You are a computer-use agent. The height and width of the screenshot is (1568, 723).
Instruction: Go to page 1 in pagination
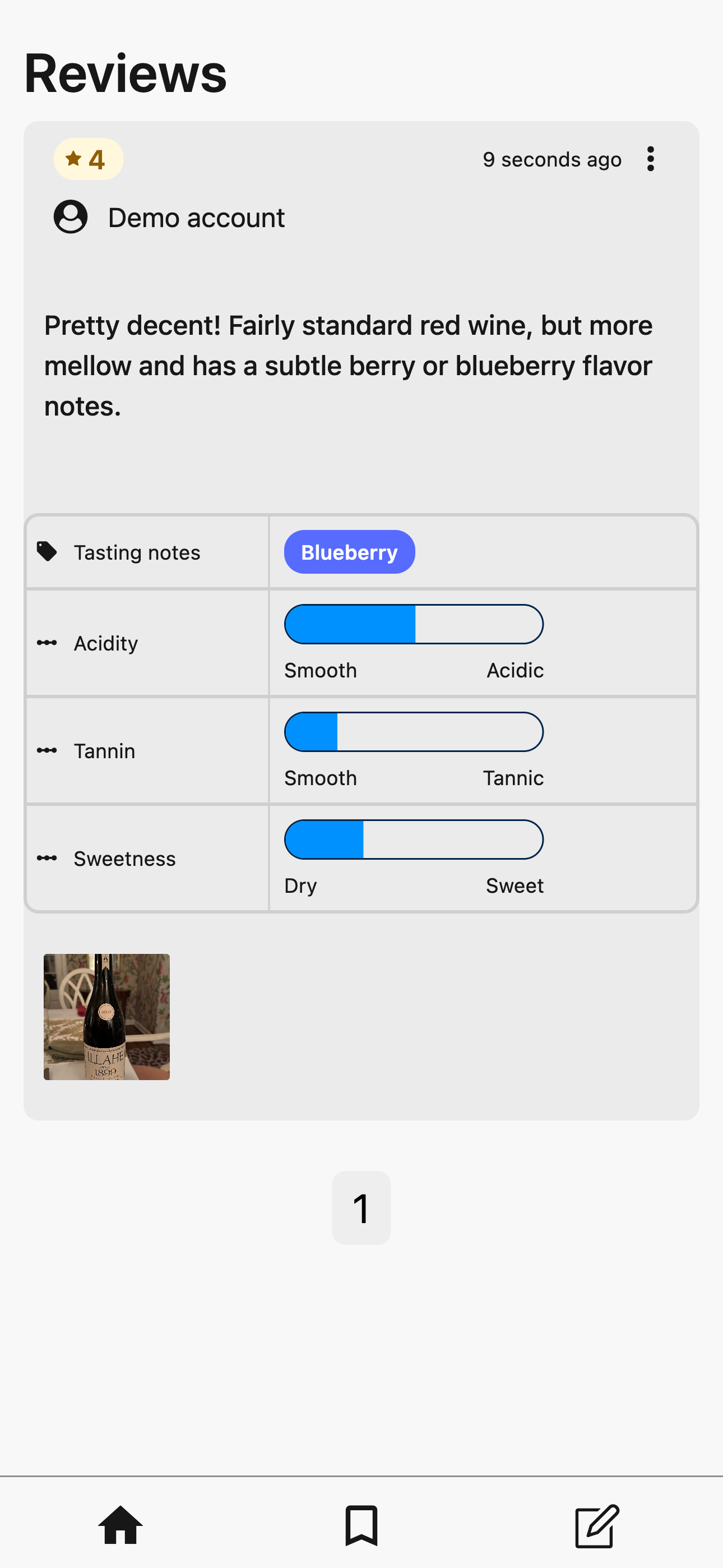click(x=361, y=1207)
